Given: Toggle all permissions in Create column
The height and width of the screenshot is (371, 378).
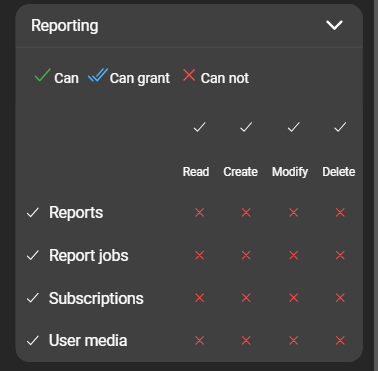Looking at the screenshot, I should click(x=246, y=127).
